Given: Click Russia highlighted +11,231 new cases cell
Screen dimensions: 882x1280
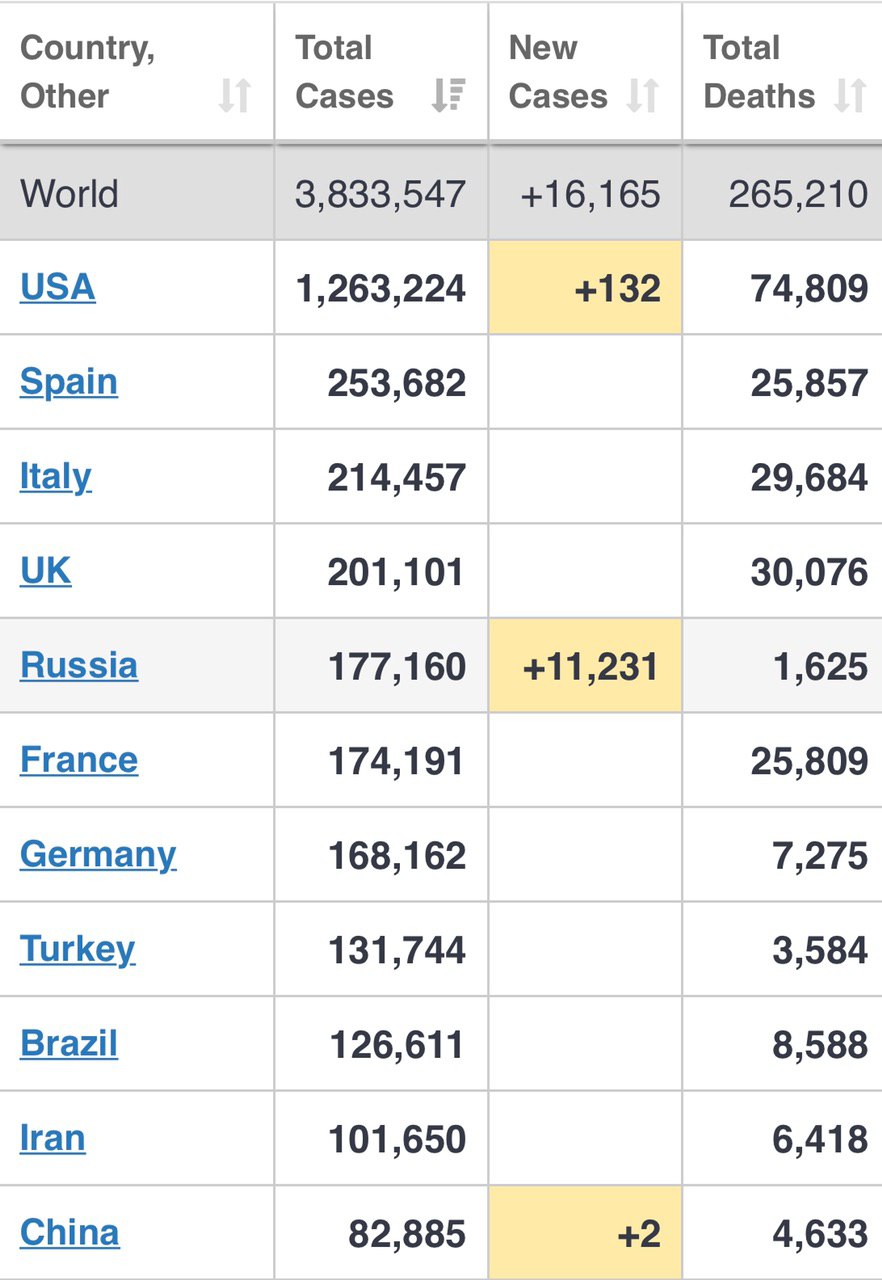Looking at the screenshot, I should click(585, 665).
